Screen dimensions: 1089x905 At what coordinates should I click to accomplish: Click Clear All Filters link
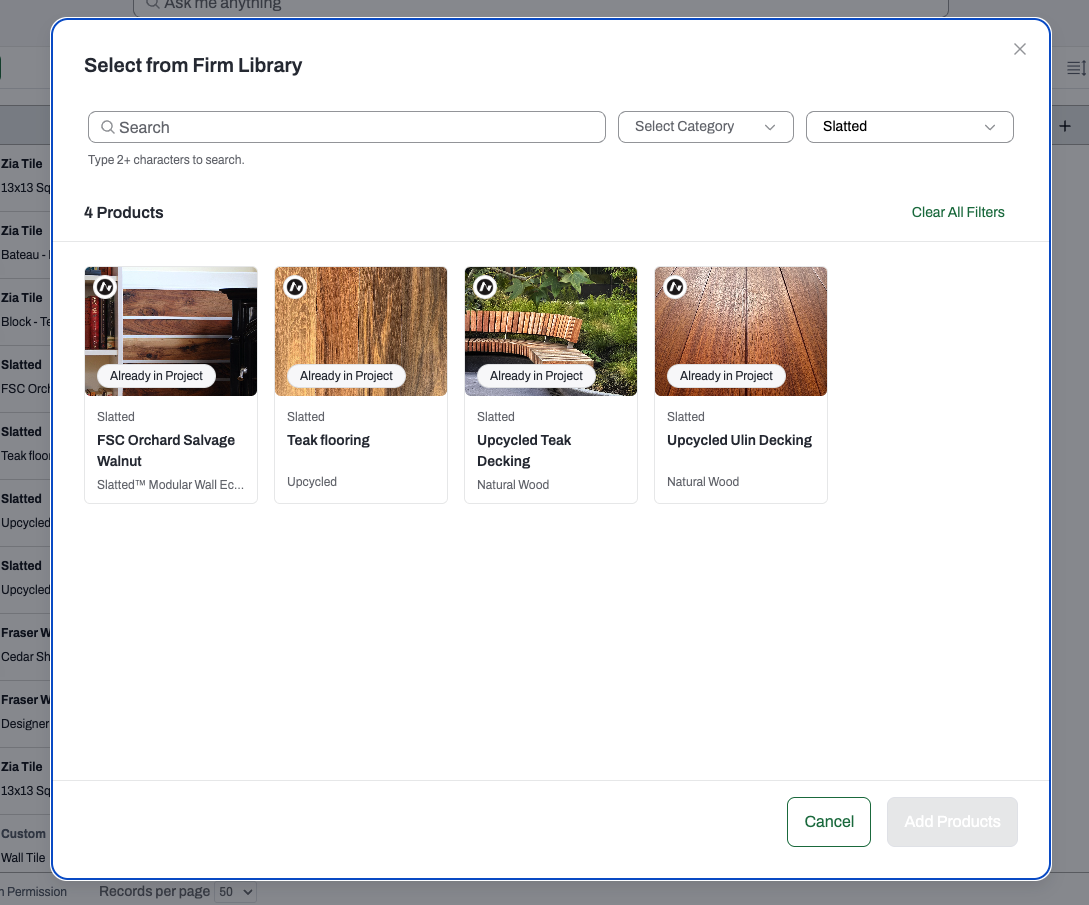pyautogui.click(x=958, y=213)
